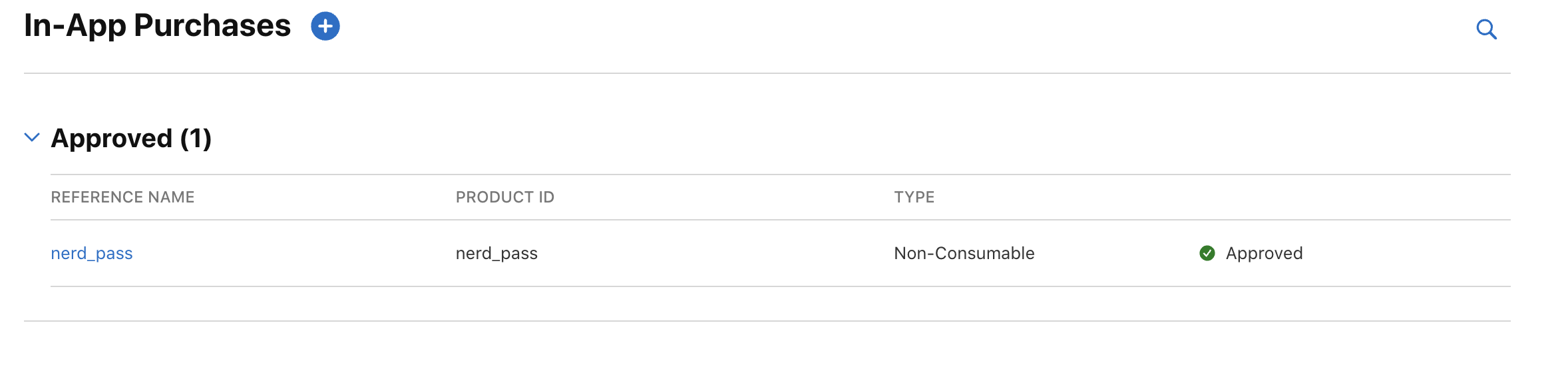Screen dimensions: 1568x377
Task: Click the In-App Purchases page title
Action: click(157, 26)
